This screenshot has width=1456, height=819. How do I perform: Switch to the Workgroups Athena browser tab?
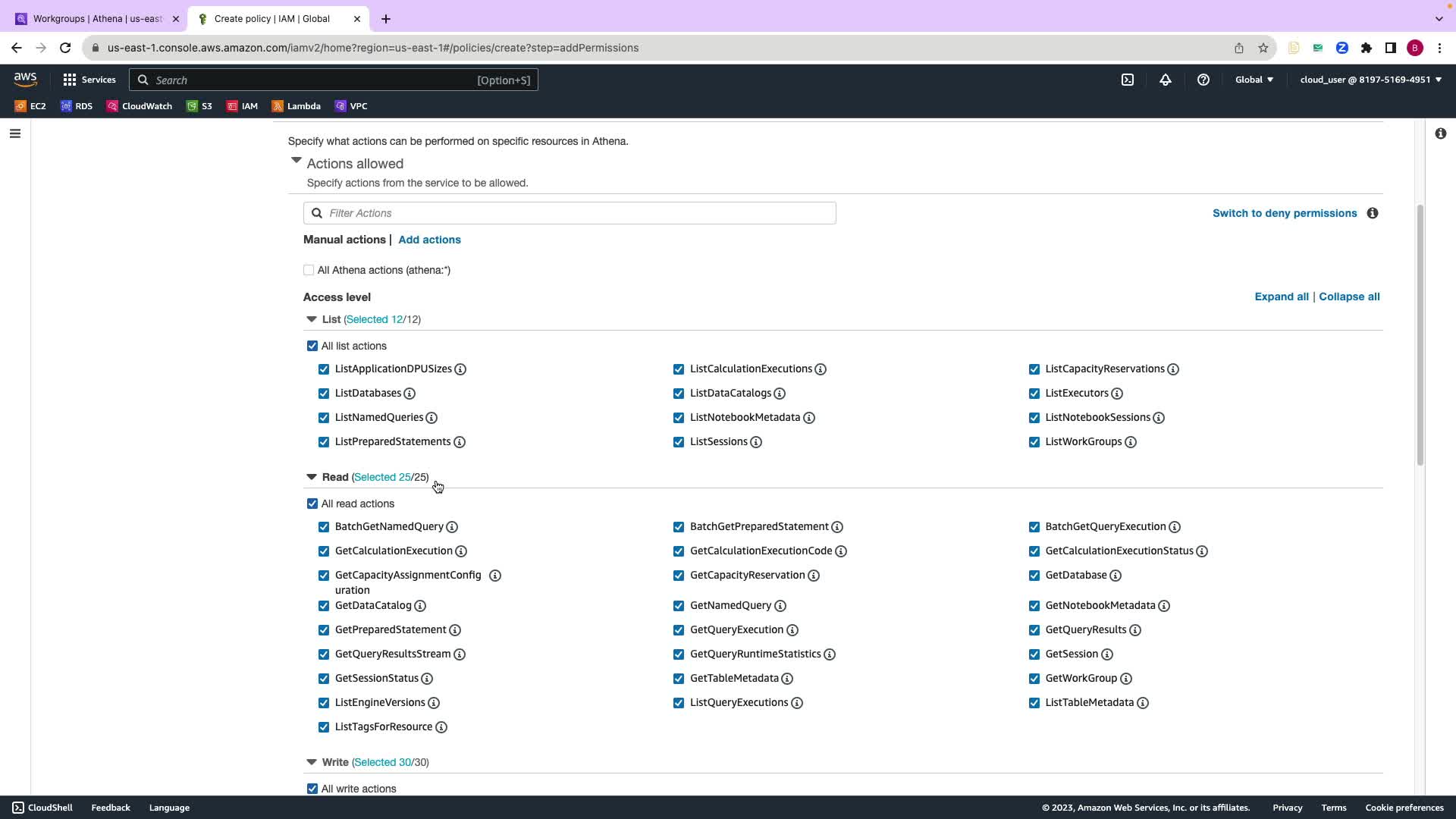pyautogui.click(x=97, y=19)
